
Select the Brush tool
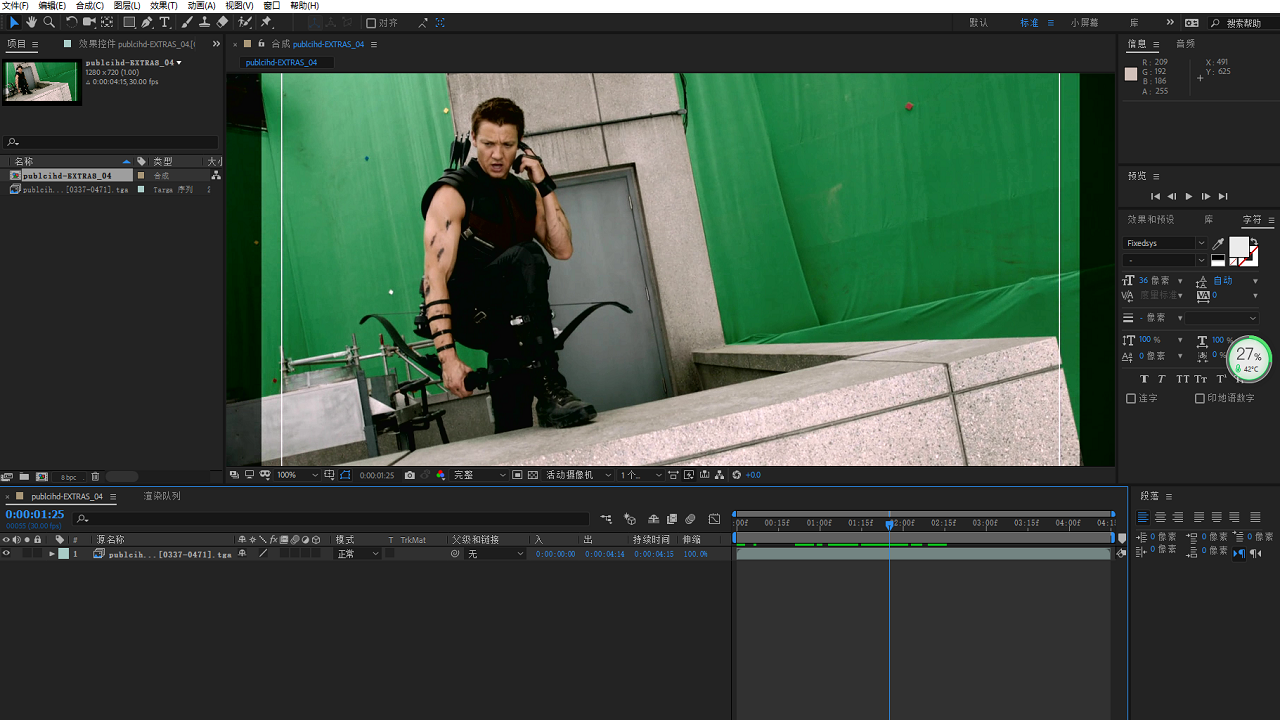187,22
